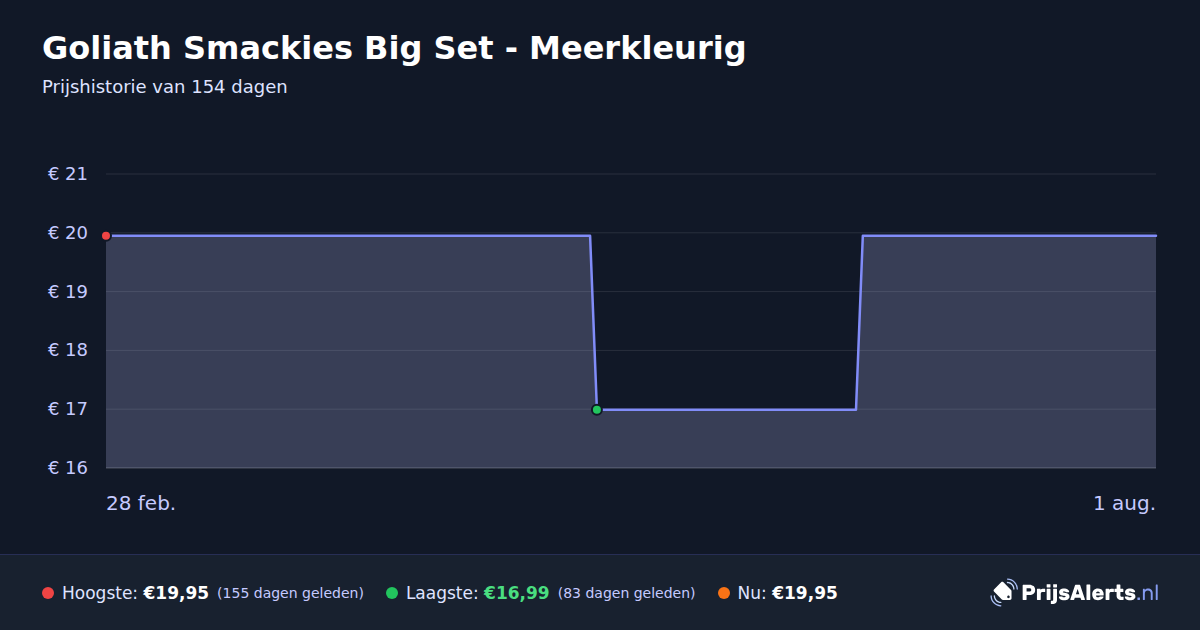Click the Hoogste €19,95 value
1200x630 pixels.
pos(176,593)
